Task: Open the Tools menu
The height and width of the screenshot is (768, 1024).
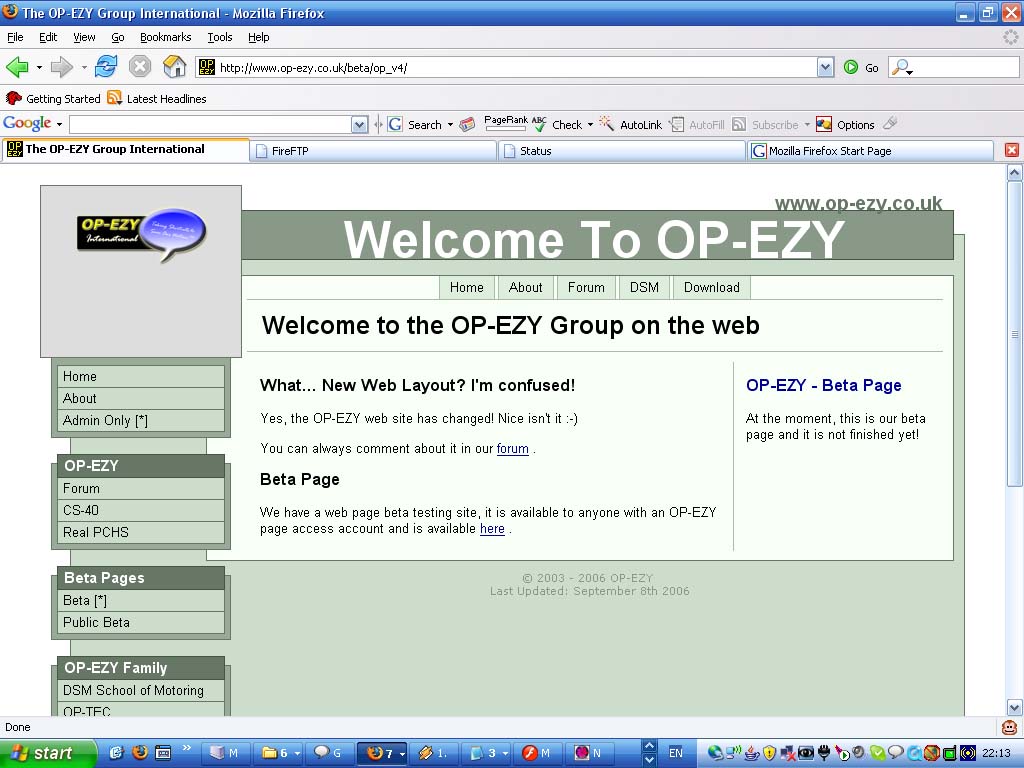Action: coord(220,37)
